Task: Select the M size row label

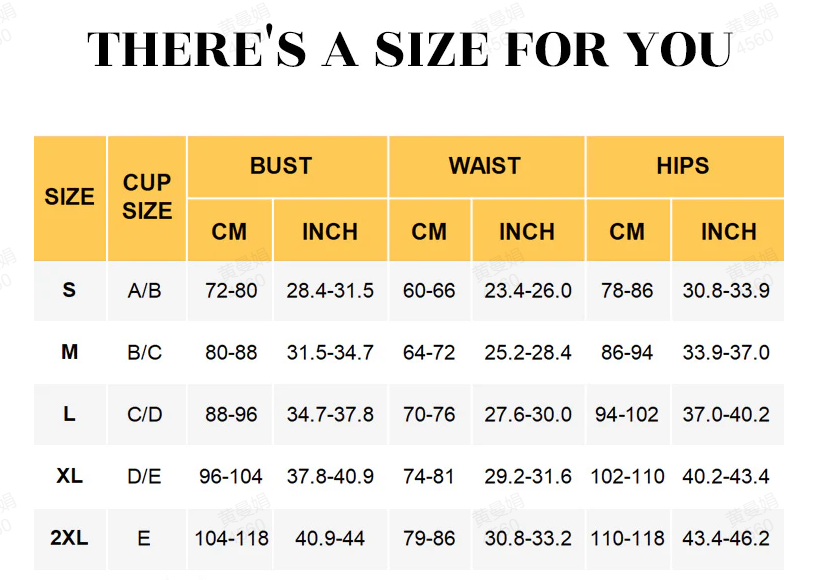Action: [69, 352]
